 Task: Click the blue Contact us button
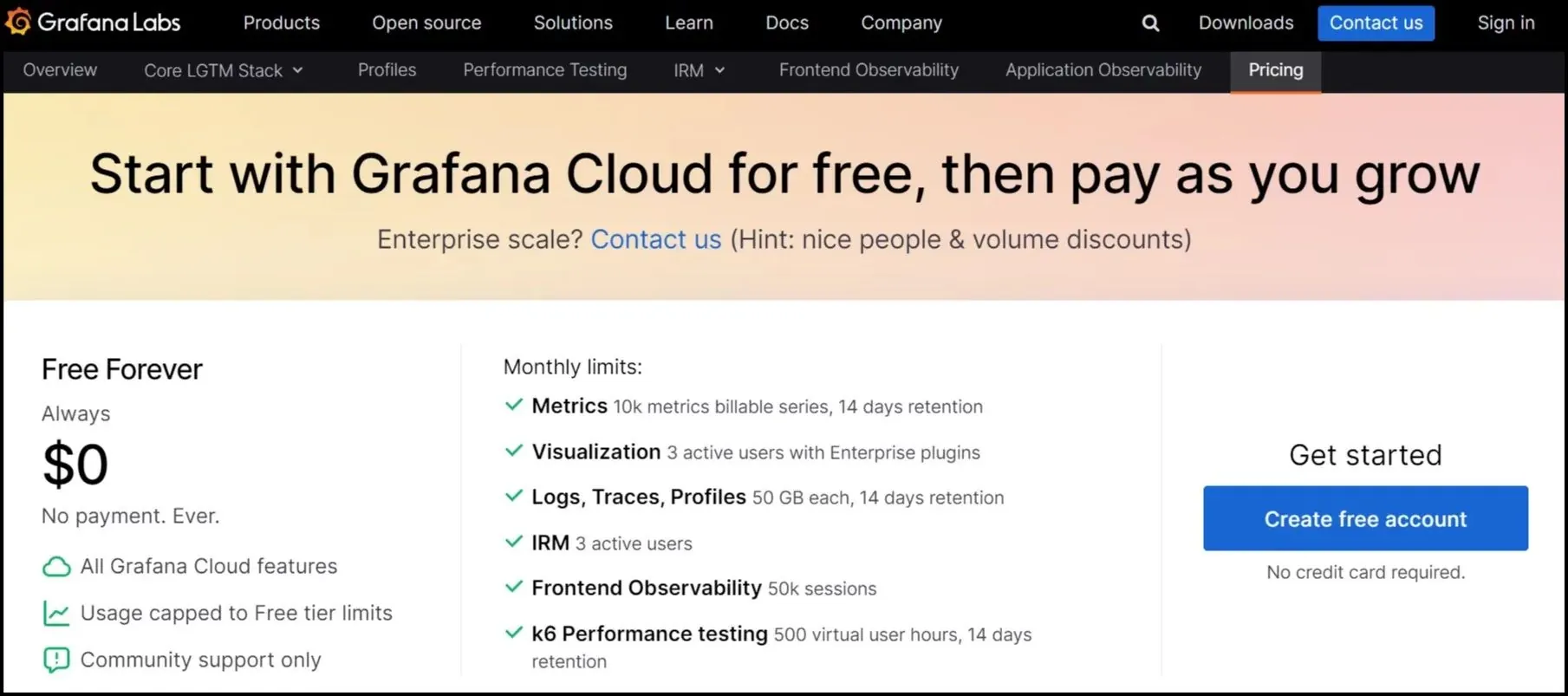(x=1376, y=23)
